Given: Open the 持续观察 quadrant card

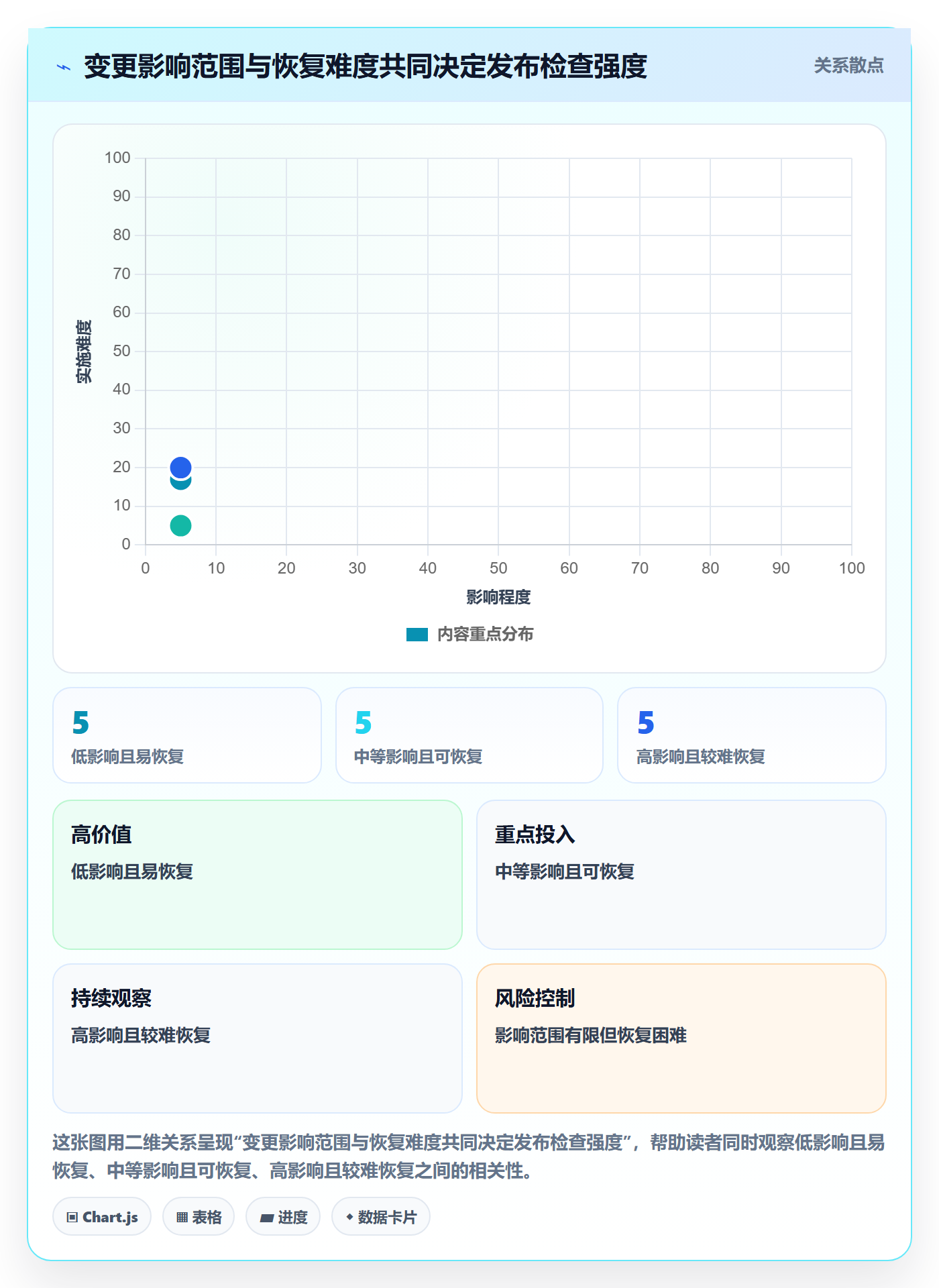Looking at the screenshot, I should point(258,1038).
